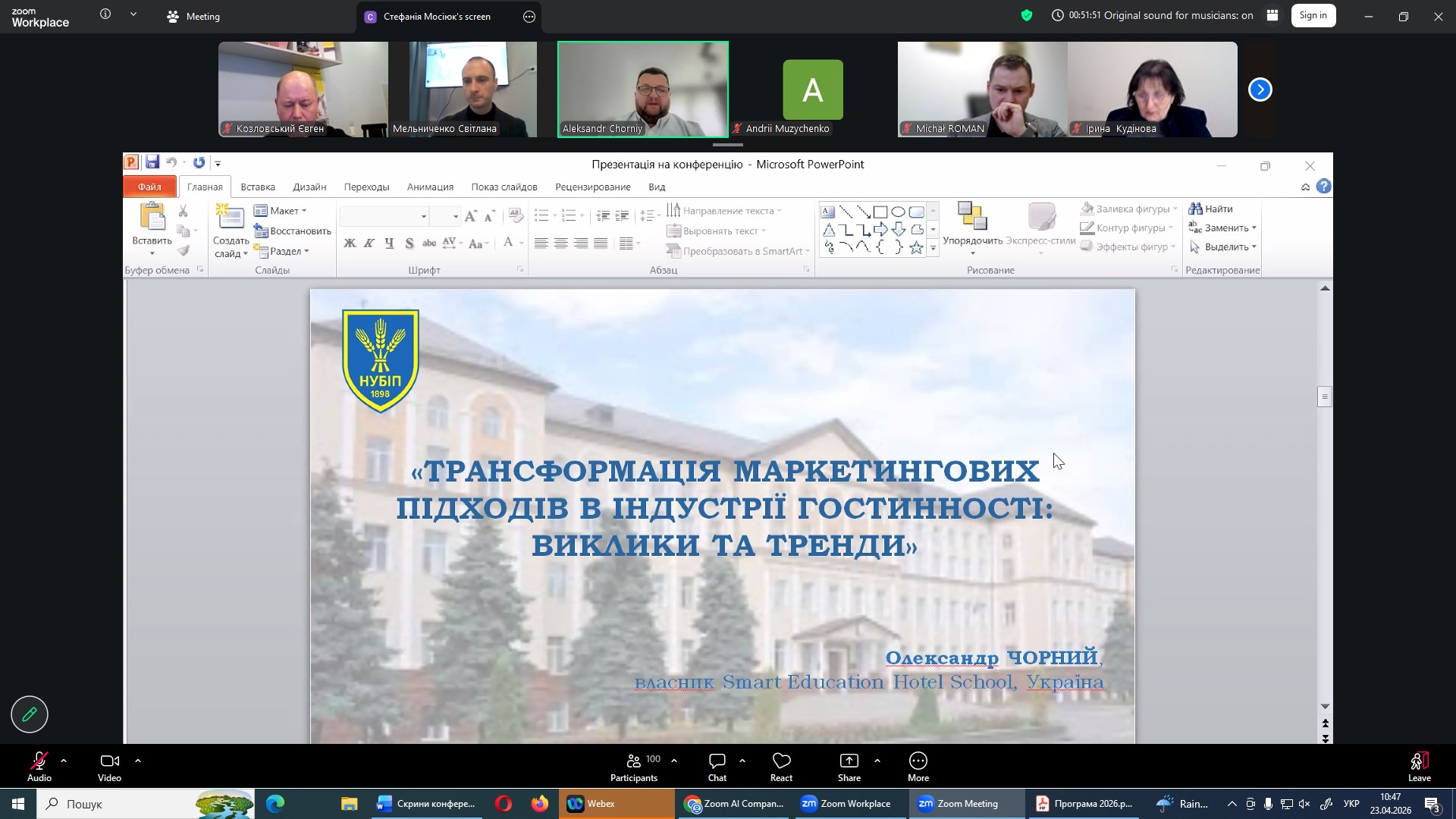
Task: Open Webex from the taskbar
Action: point(601,804)
